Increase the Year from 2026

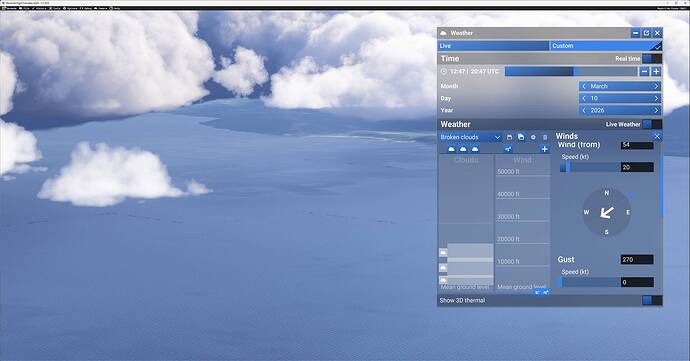pyautogui.click(x=656, y=111)
